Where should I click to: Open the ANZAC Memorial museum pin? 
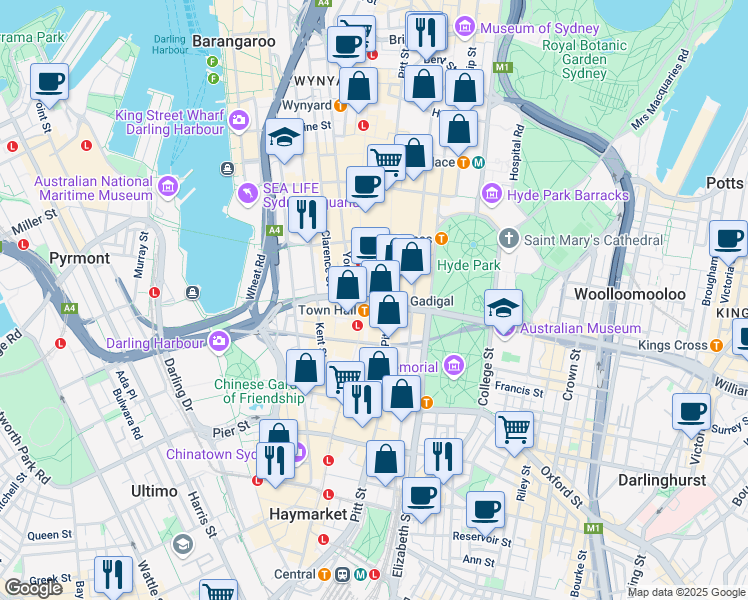(x=454, y=366)
